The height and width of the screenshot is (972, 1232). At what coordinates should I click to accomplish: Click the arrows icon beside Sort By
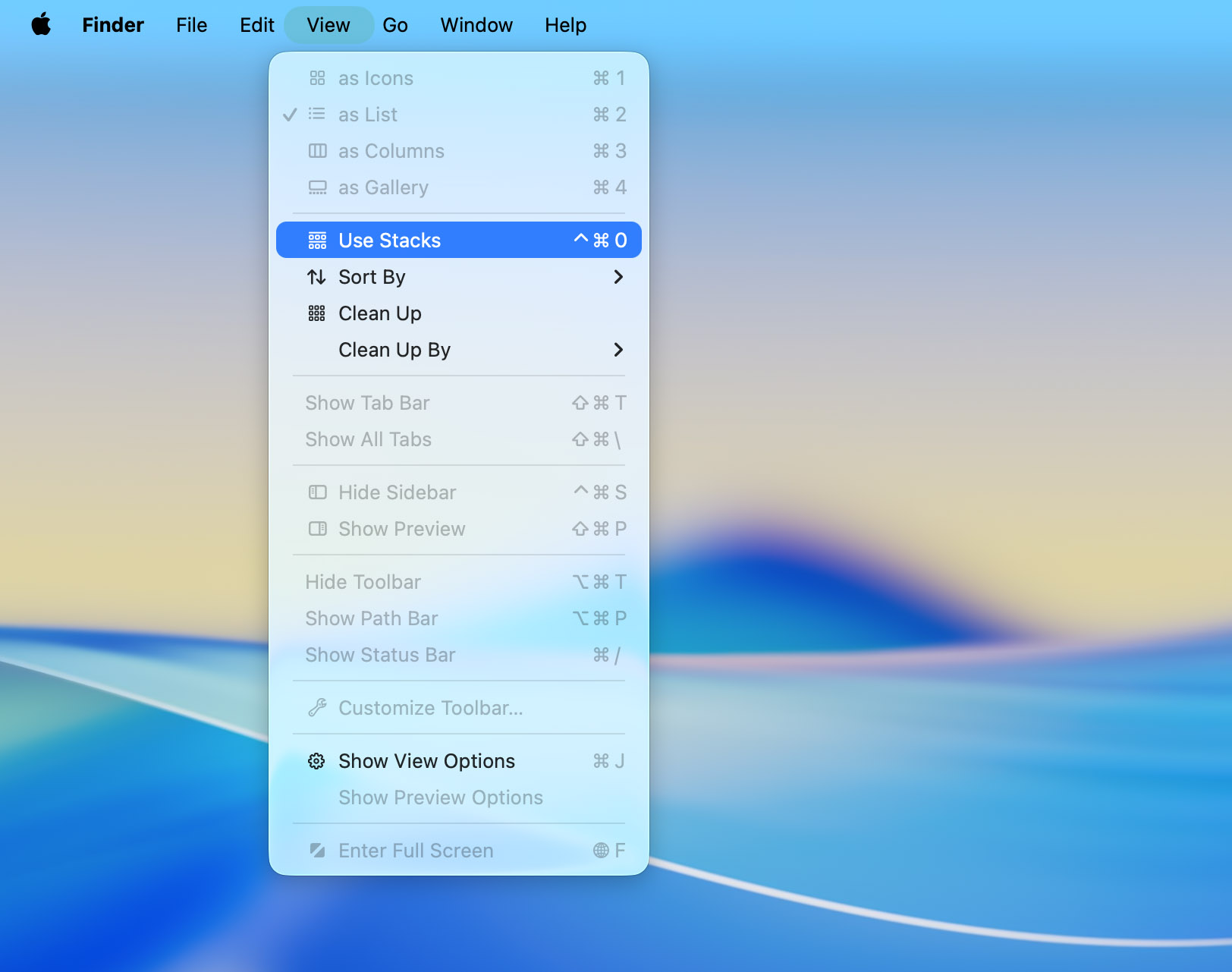[316, 277]
